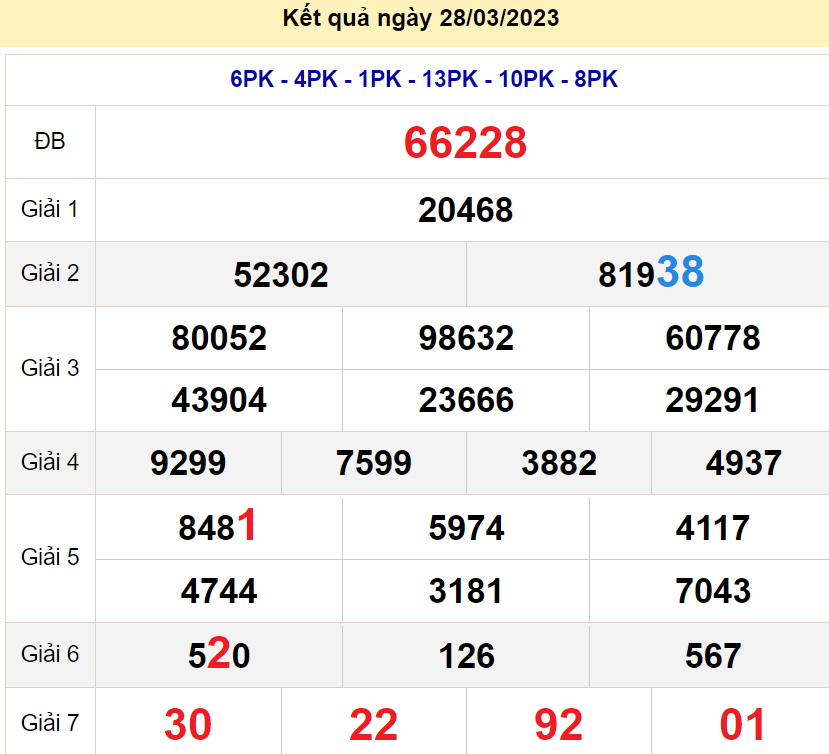This screenshot has width=829, height=754.
Task: Select the Giải 5 number 3181
Action: click(466, 591)
